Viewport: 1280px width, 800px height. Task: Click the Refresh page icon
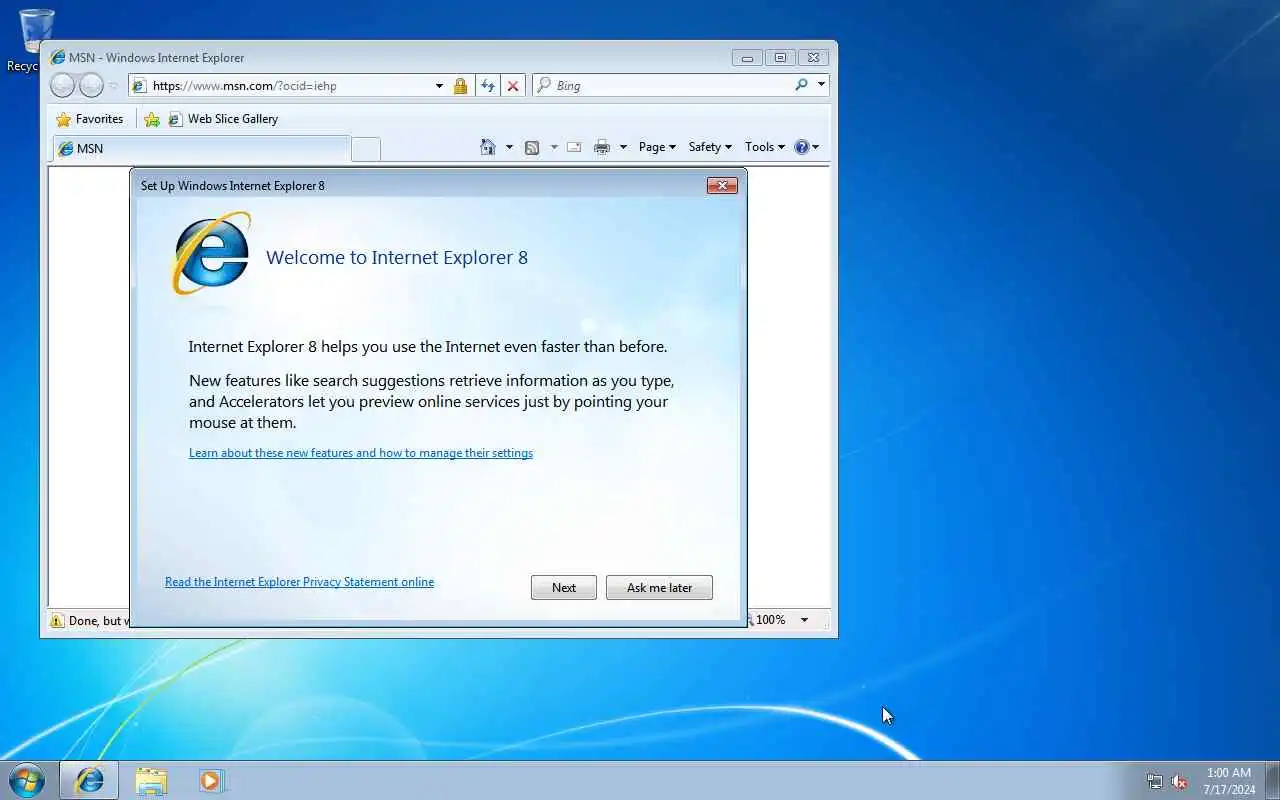pos(487,86)
